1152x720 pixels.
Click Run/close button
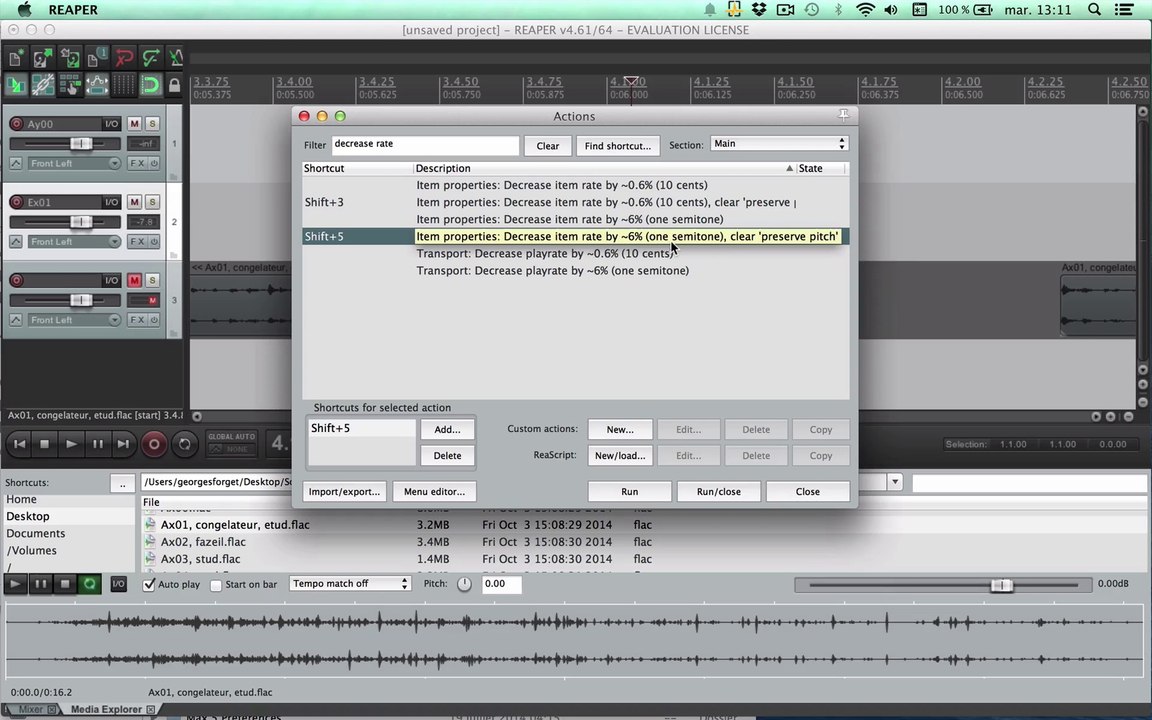pos(719,492)
